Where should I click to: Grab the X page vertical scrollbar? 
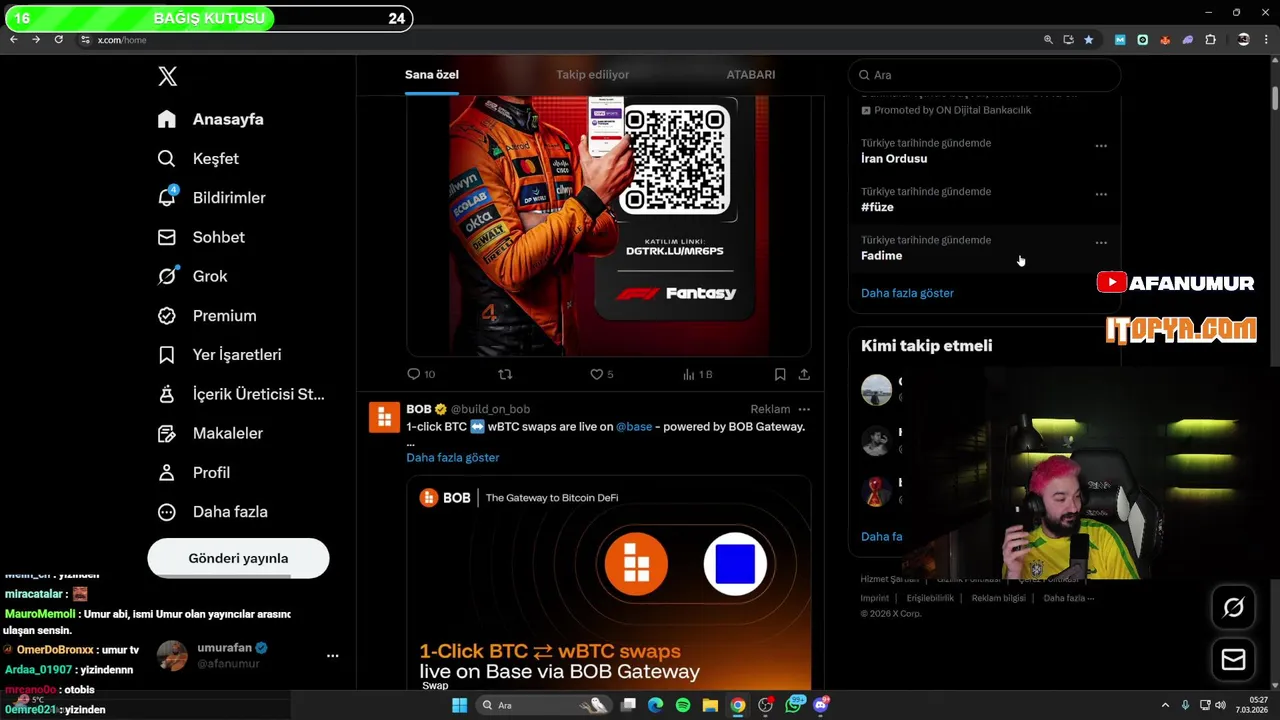click(1275, 100)
